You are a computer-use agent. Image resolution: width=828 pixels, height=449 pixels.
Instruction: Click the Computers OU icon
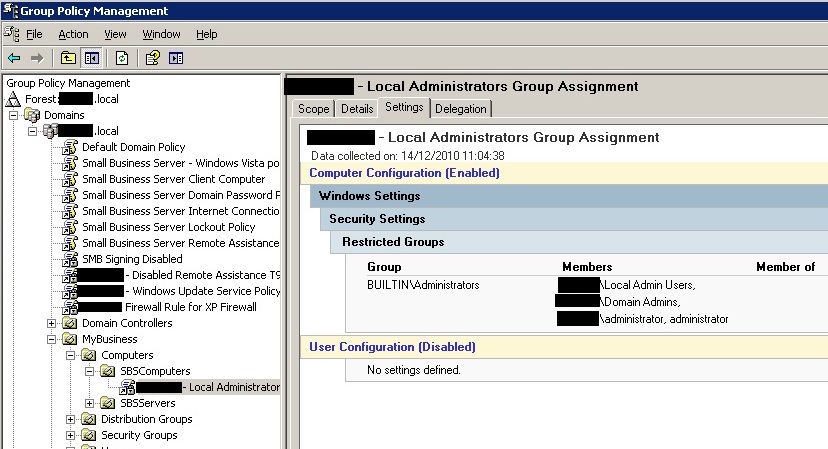point(89,355)
